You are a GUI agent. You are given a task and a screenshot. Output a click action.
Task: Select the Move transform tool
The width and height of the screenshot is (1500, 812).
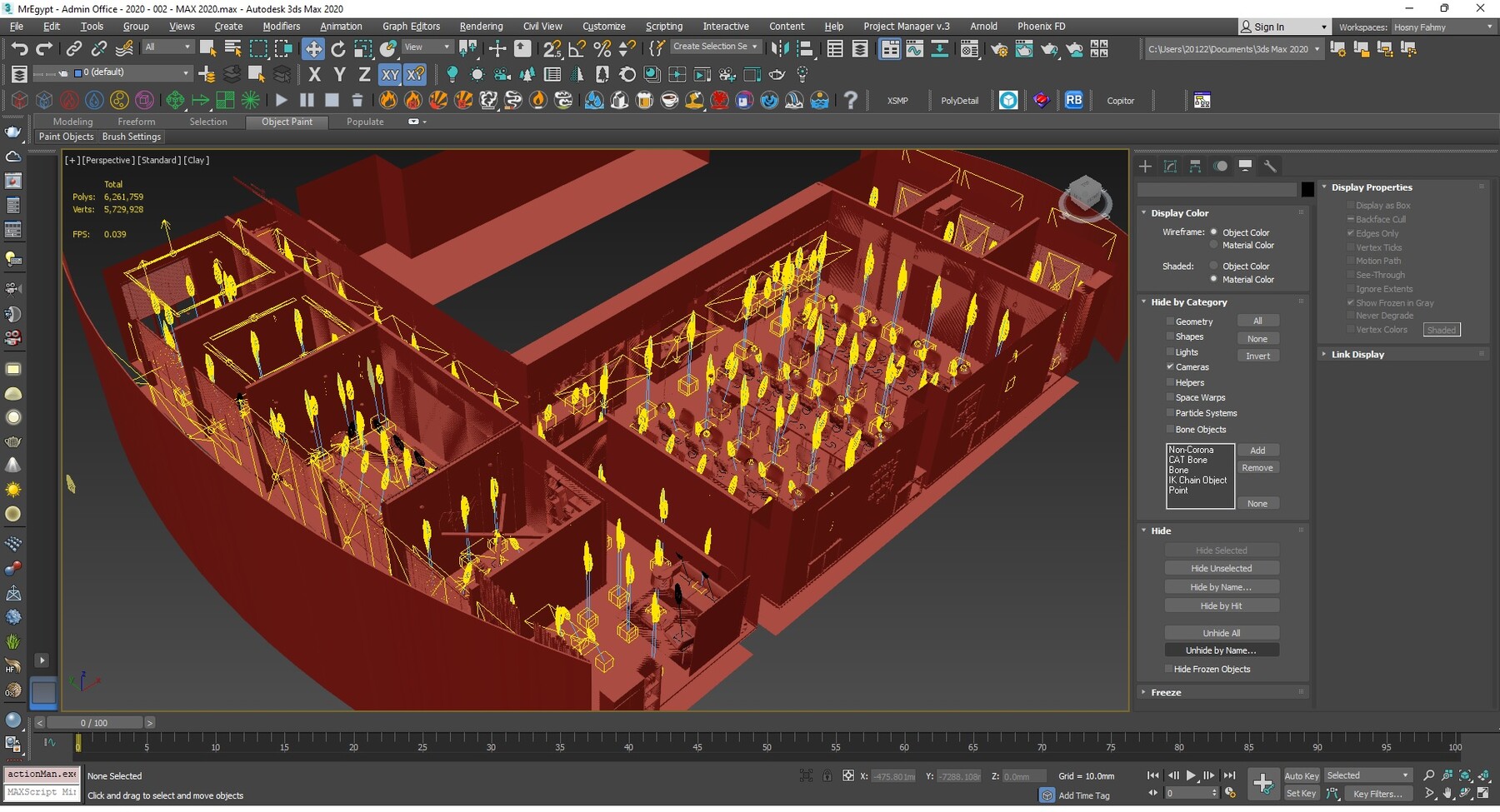tap(313, 48)
